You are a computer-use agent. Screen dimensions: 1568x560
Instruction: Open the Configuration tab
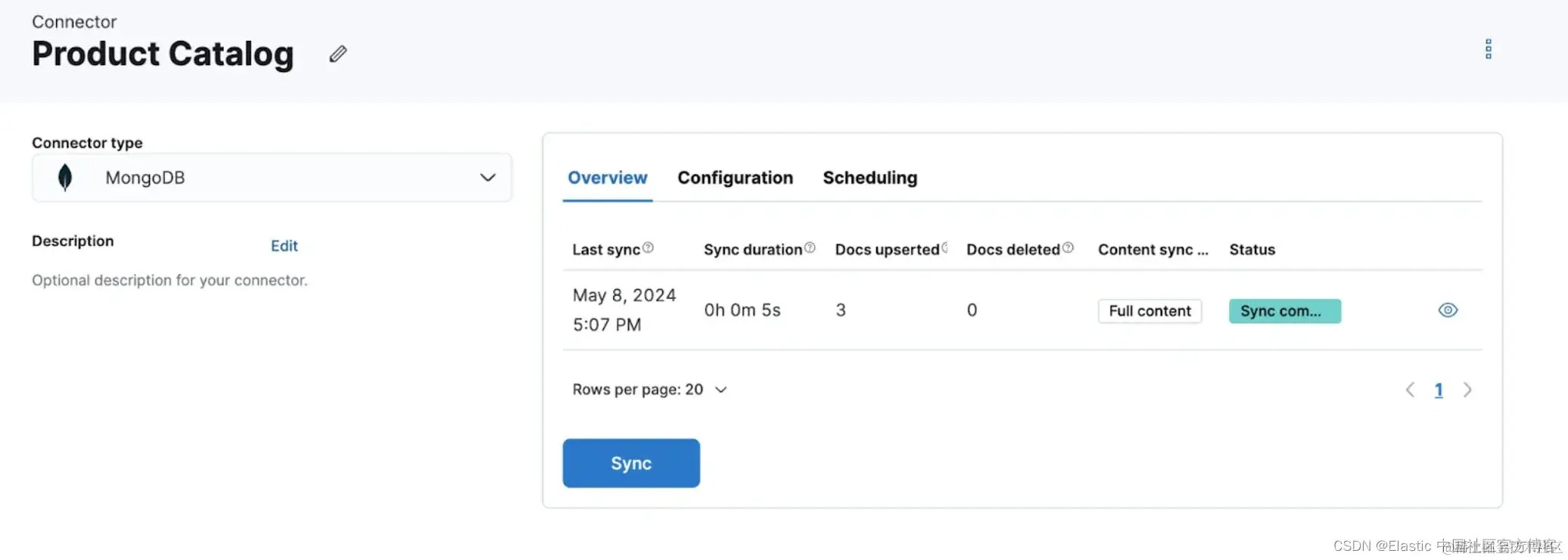[x=735, y=178]
